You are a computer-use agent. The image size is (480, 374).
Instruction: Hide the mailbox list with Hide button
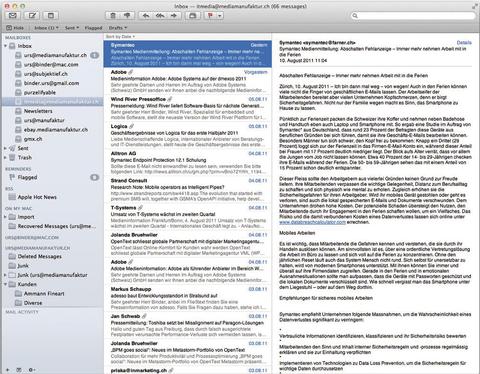[x=15, y=28]
